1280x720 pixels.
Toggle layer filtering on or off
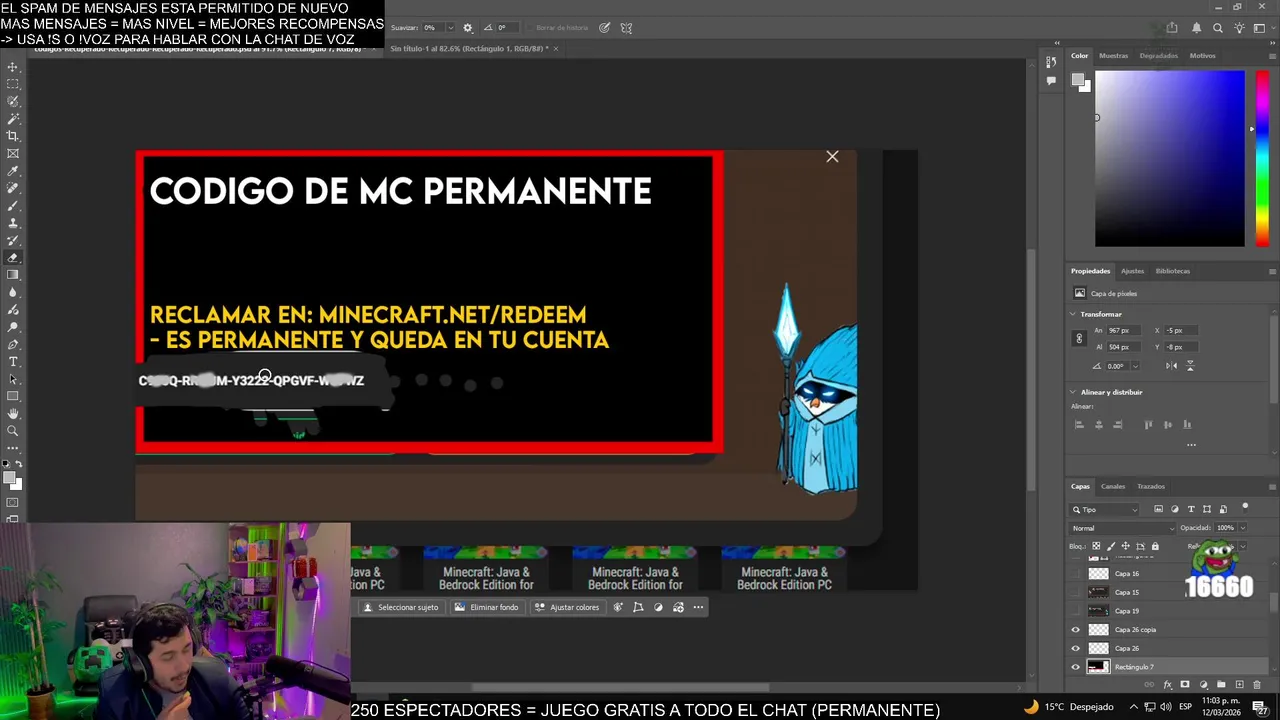1245,507
